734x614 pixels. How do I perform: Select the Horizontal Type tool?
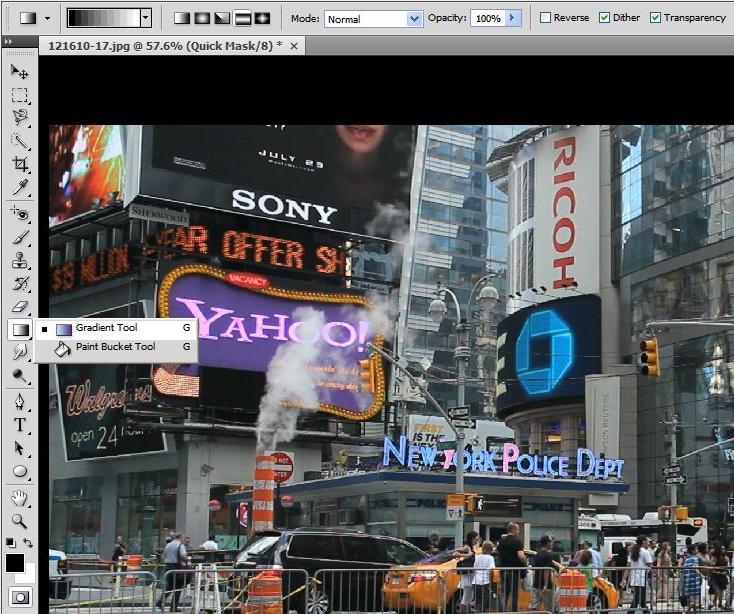[19, 424]
